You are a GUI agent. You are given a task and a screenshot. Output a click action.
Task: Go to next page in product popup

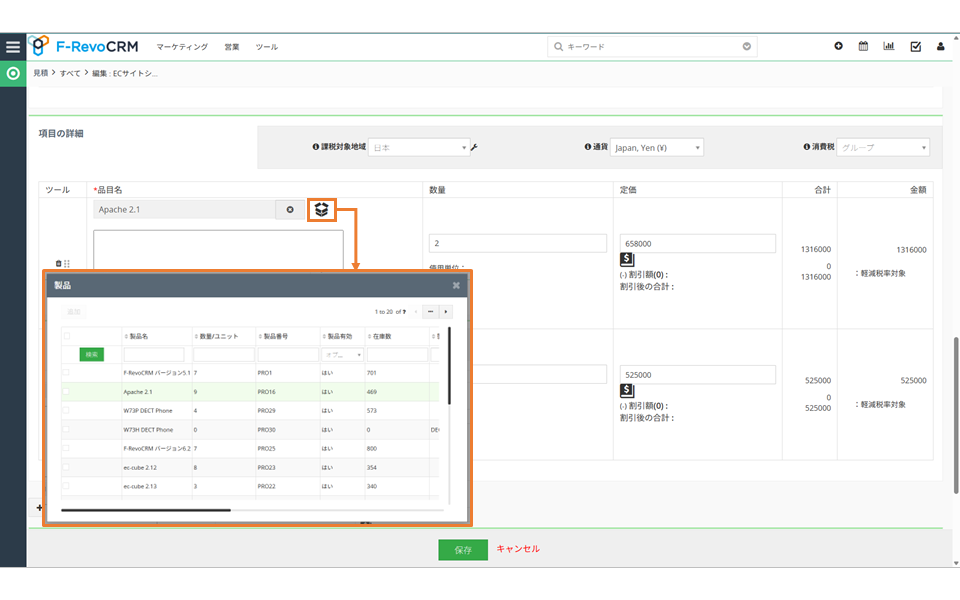(446, 312)
